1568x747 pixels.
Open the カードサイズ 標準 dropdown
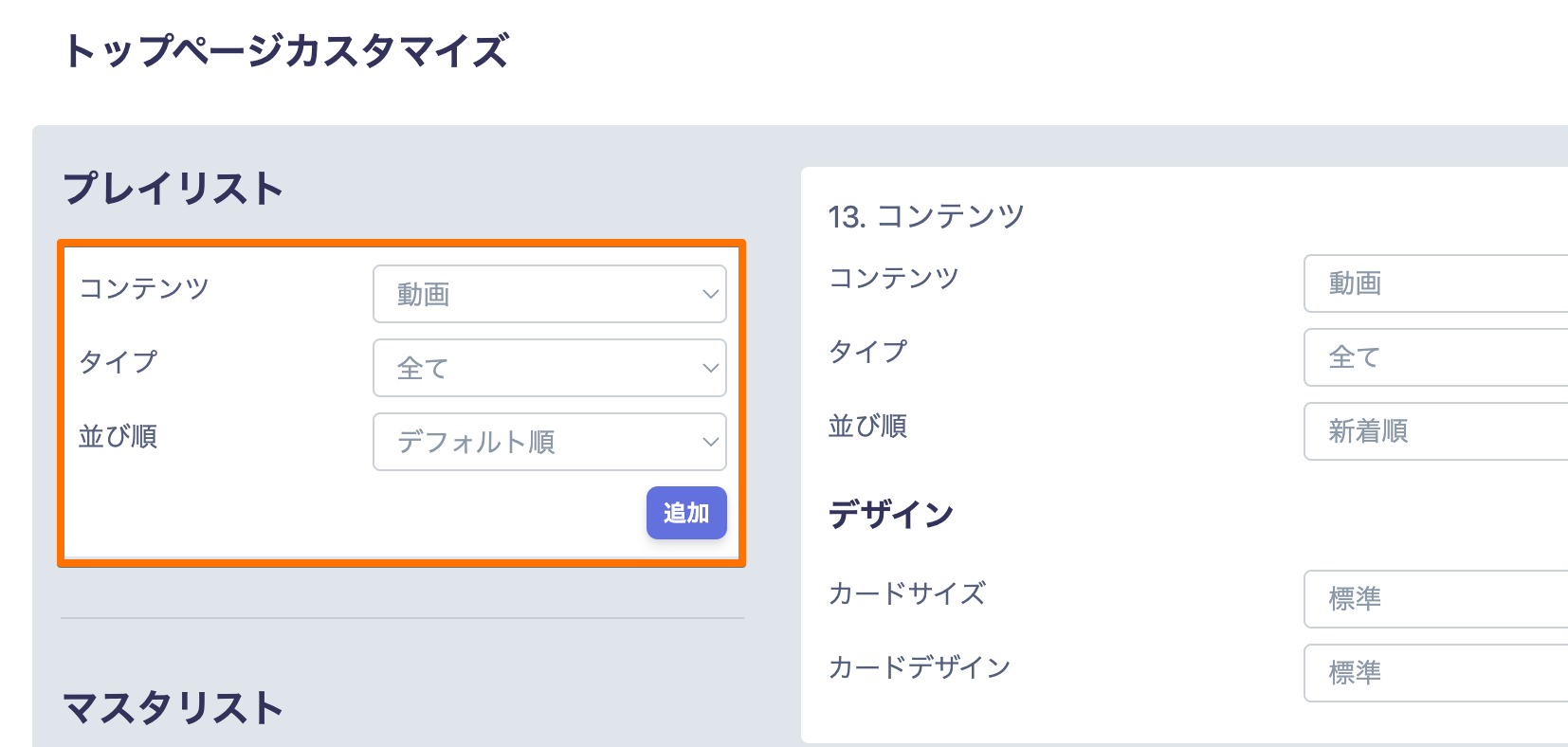[x=1435, y=599]
